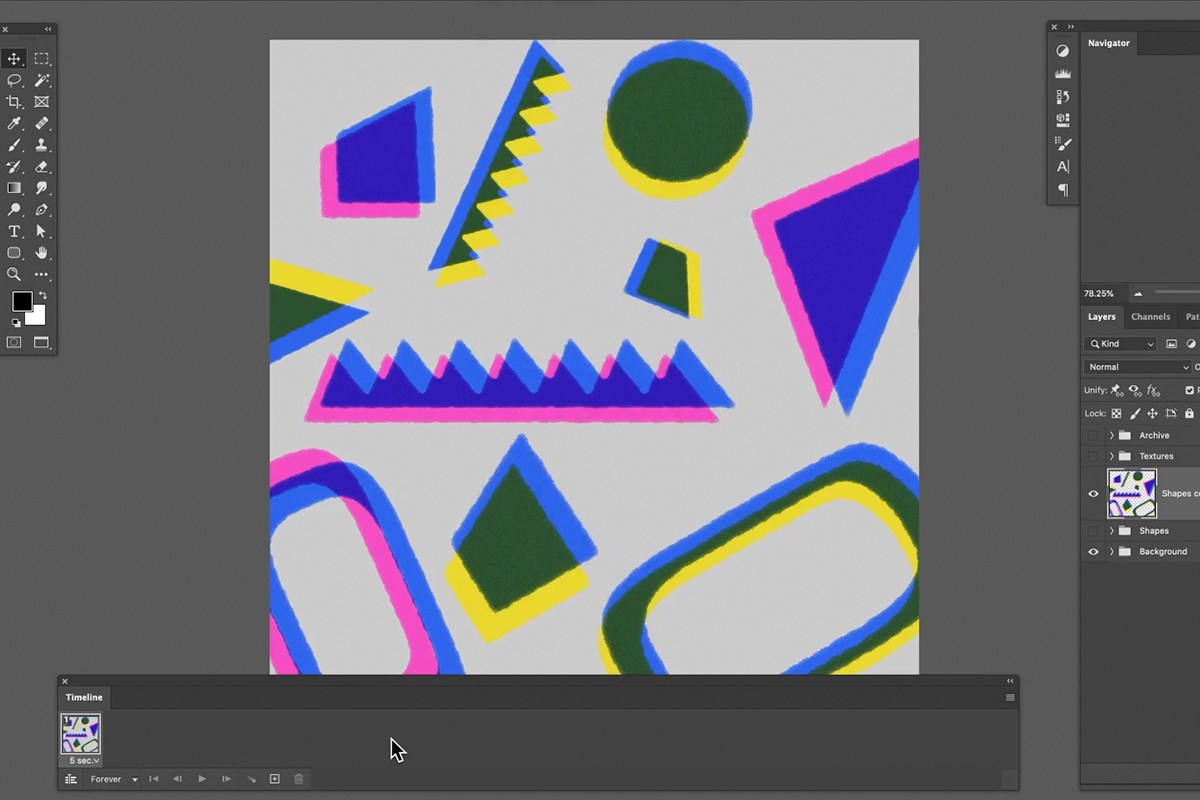The image size is (1200, 800).
Task: Click the Navigator zoom-out mountain icon
Action: (x=1138, y=294)
